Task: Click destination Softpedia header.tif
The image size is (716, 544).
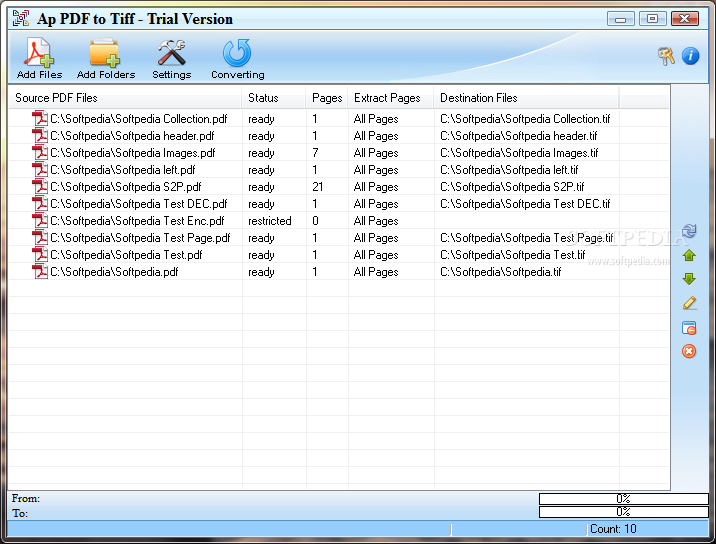Action: [x=519, y=136]
